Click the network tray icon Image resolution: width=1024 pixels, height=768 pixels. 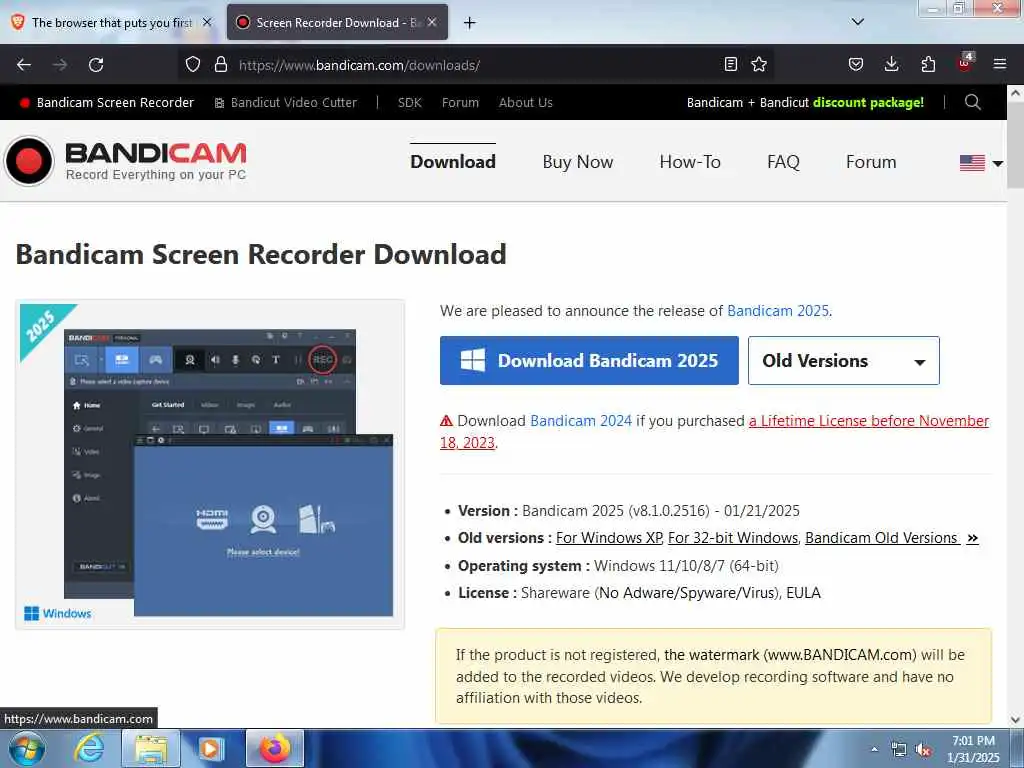tap(899, 750)
